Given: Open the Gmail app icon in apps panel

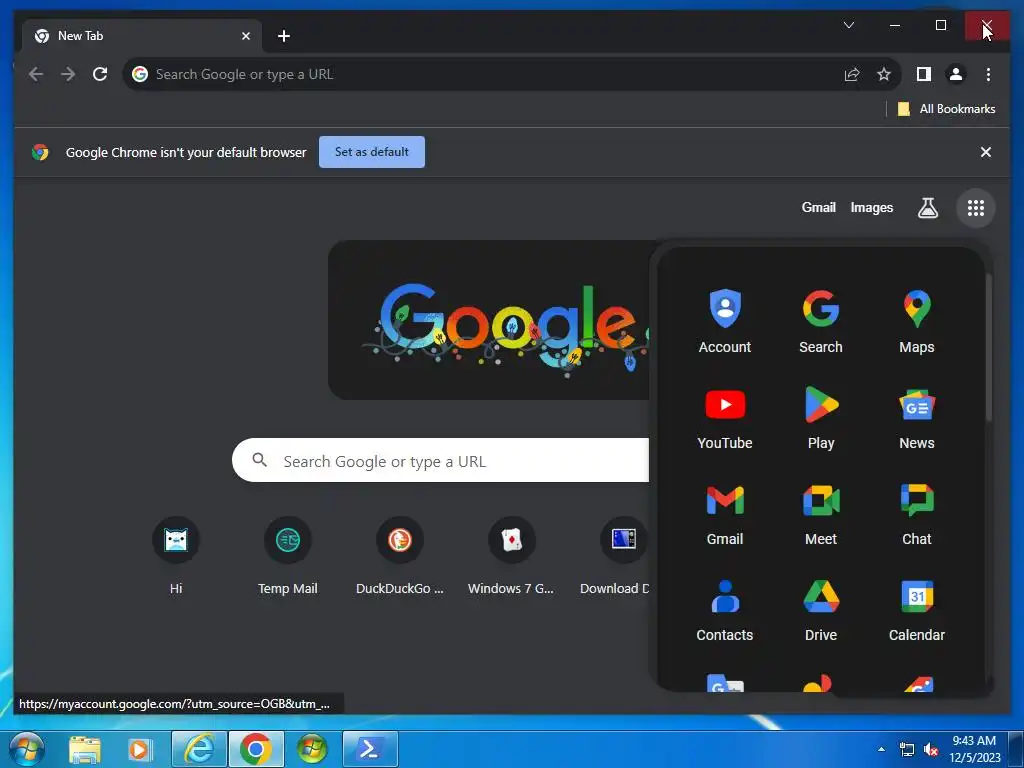Looking at the screenshot, I should click(x=724, y=514).
